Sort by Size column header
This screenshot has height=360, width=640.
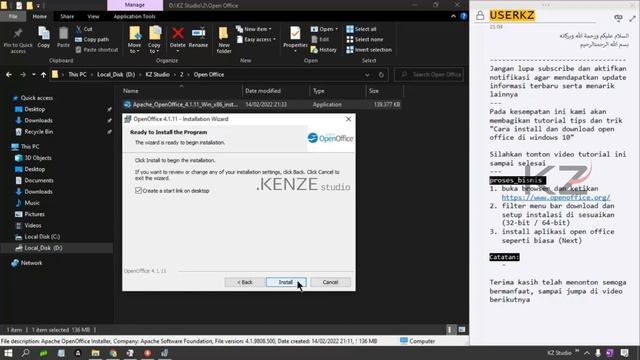[x=384, y=91]
